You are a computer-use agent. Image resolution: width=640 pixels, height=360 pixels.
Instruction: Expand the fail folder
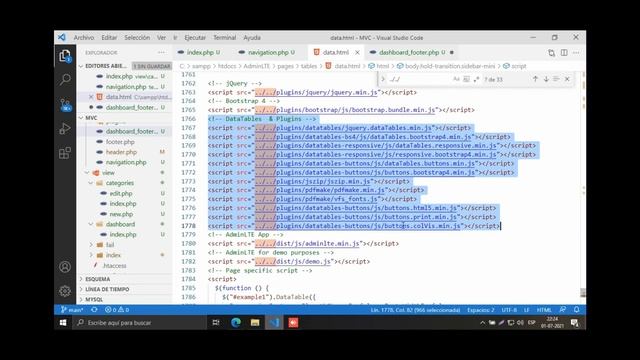click(91, 245)
